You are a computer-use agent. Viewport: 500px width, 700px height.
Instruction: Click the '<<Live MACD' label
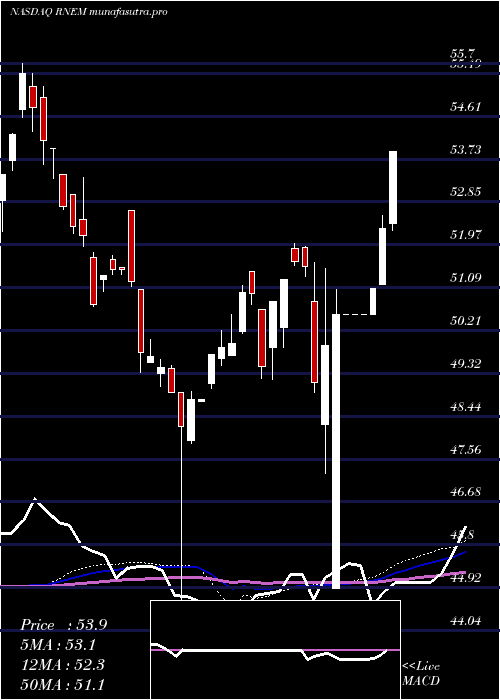click(x=421, y=674)
